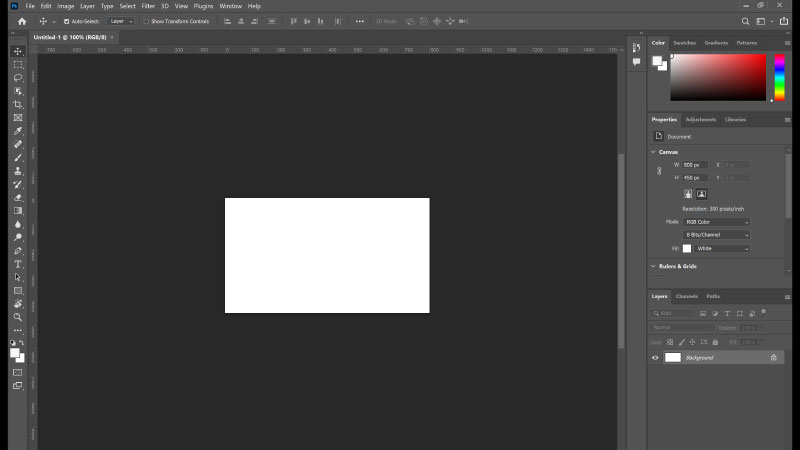Open the Filter menu

point(148,6)
